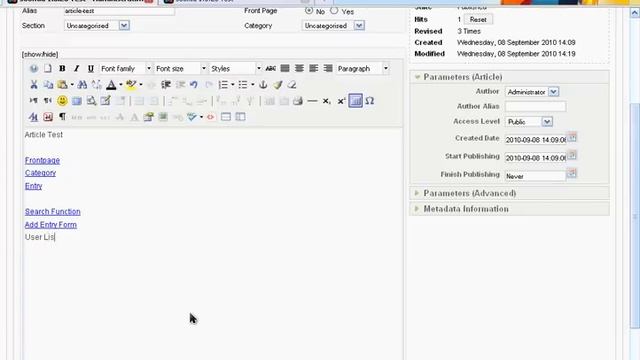Toggle bold formatting in editor

point(62,69)
